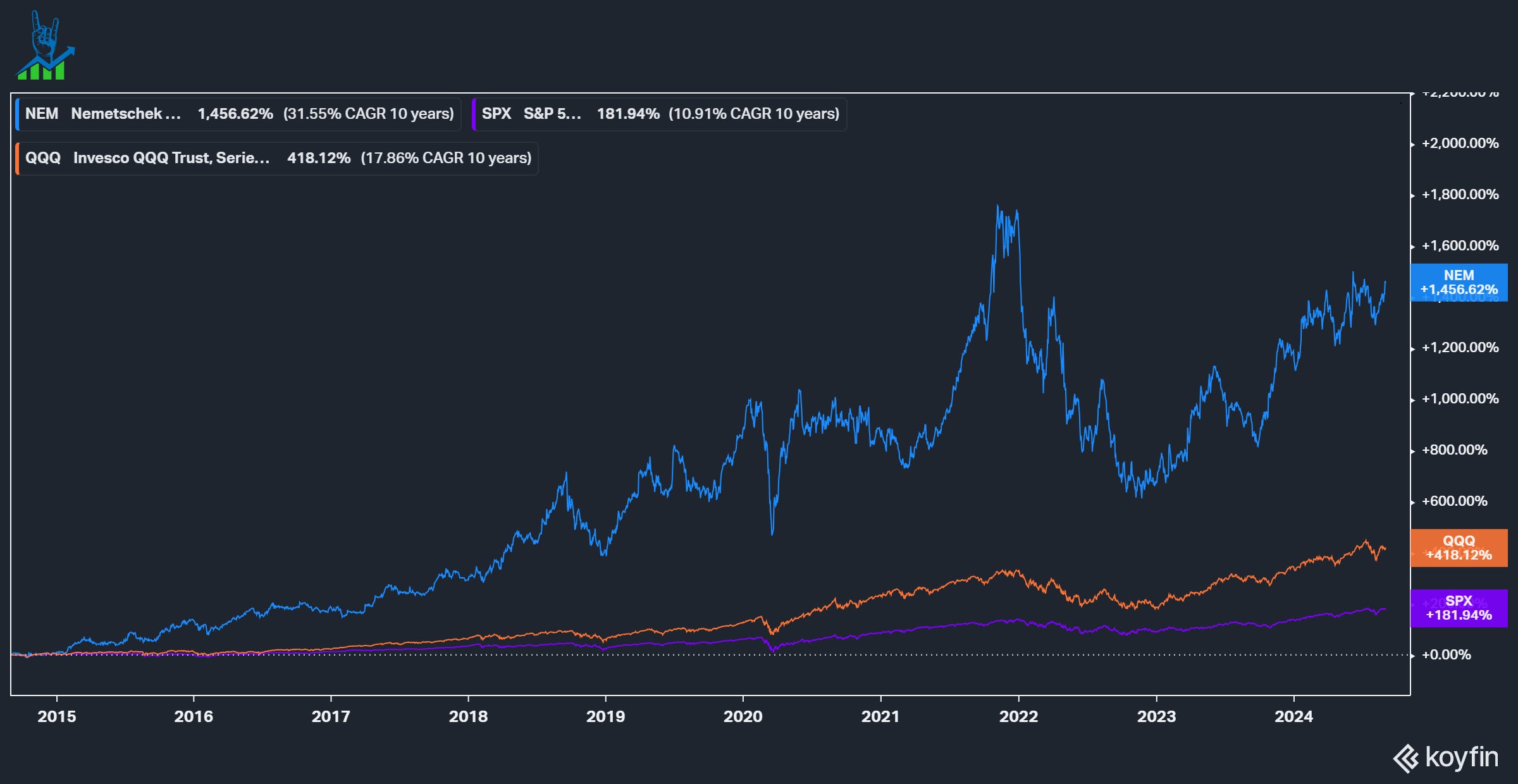
Task: Click the 2023 label on time axis
Action: (1157, 716)
